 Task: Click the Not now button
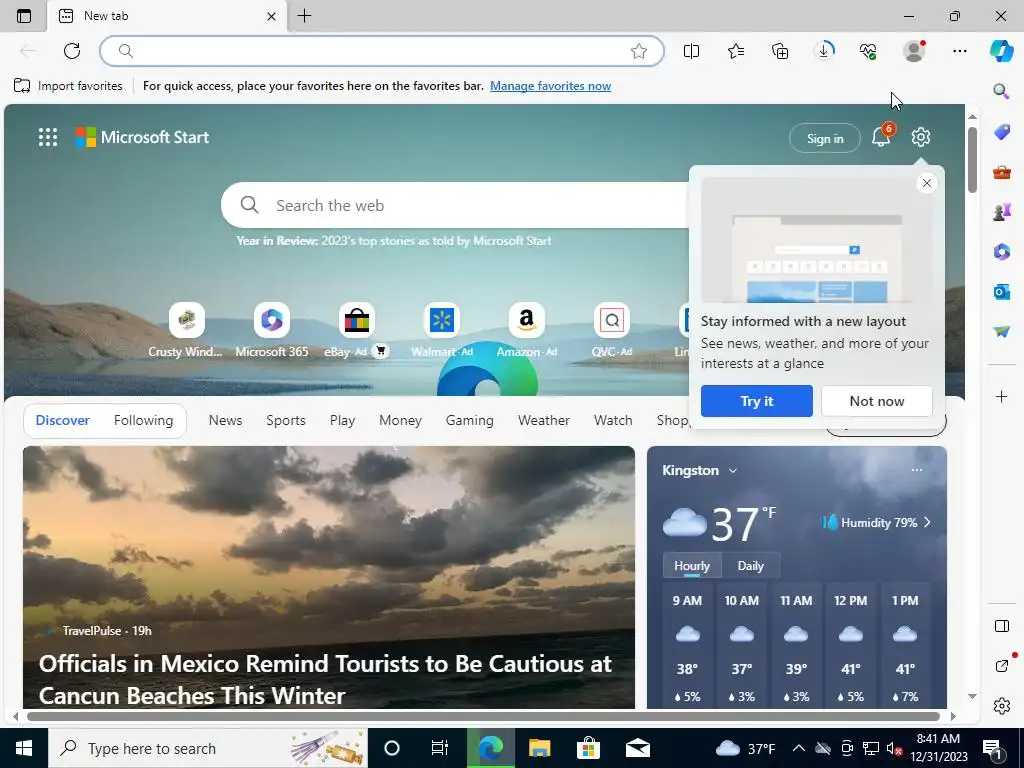[x=876, y=401]
